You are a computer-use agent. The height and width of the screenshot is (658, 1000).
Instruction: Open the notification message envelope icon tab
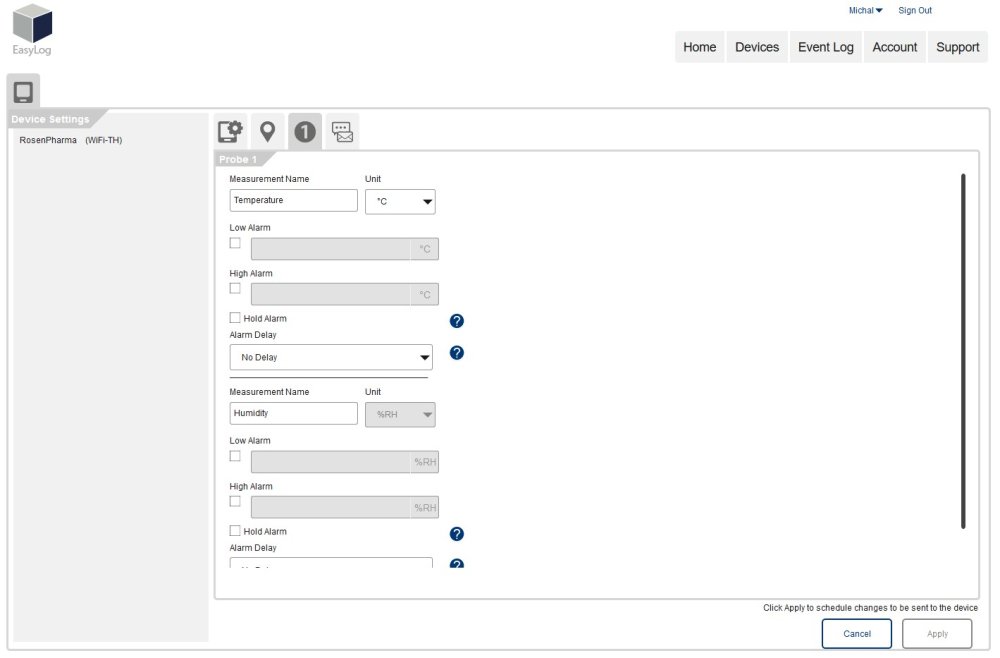pyautogui.click(x=342, y=131)
